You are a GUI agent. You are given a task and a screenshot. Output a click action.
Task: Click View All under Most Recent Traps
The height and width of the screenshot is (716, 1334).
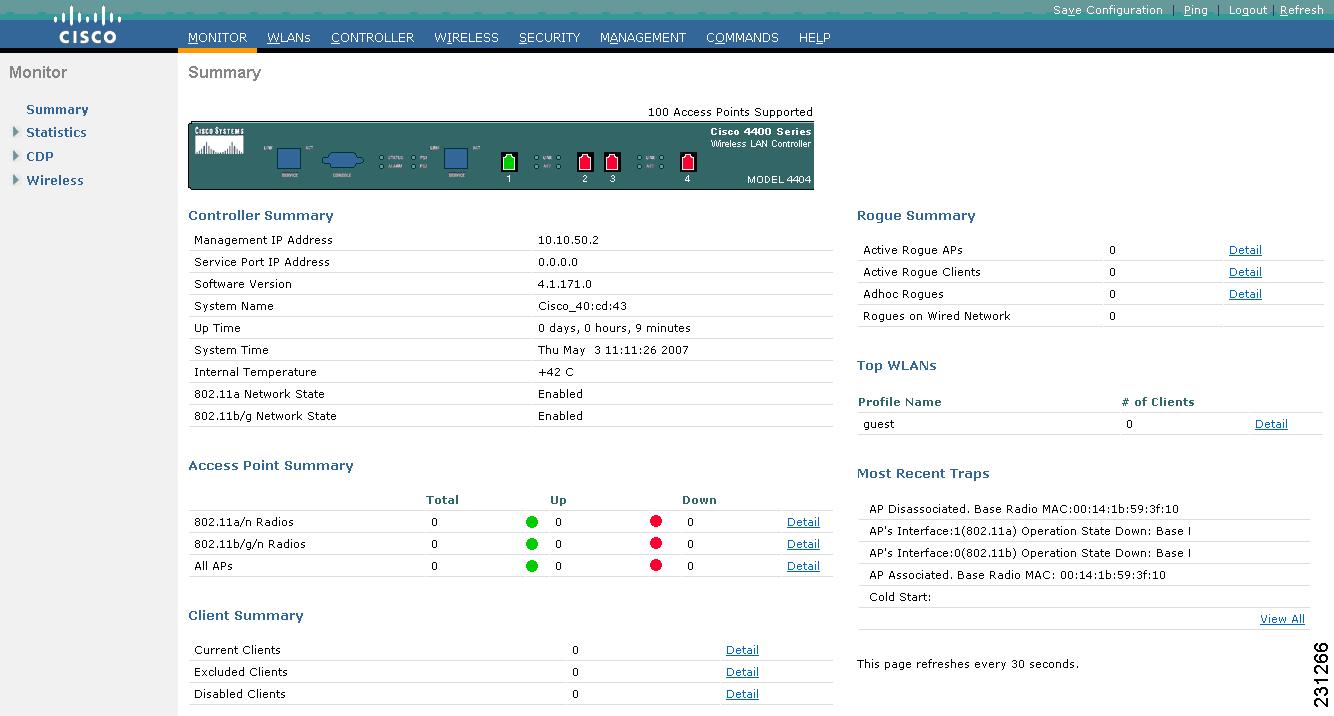[1282, 619]
